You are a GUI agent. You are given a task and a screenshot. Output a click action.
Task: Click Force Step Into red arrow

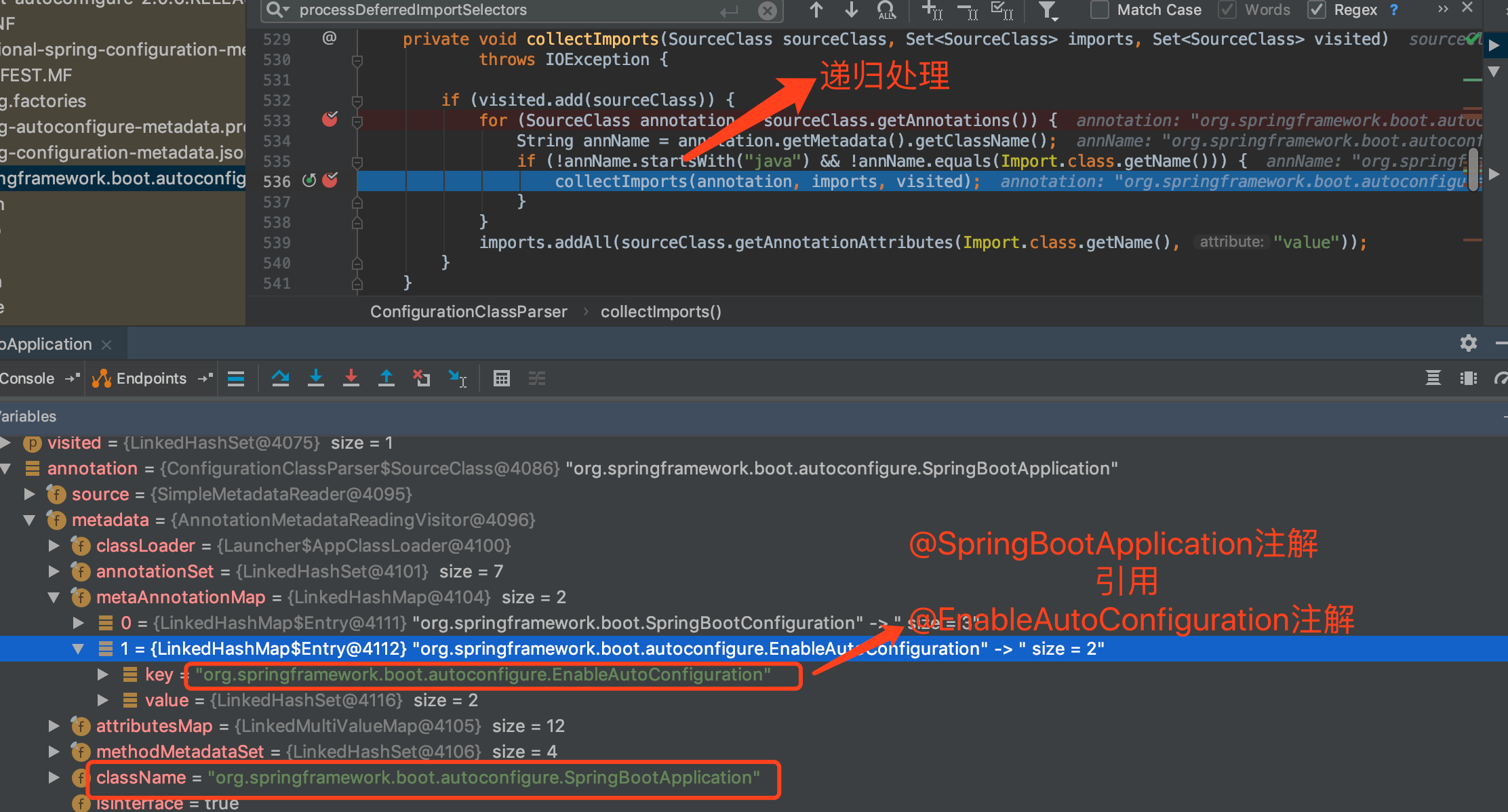[351, 378]
